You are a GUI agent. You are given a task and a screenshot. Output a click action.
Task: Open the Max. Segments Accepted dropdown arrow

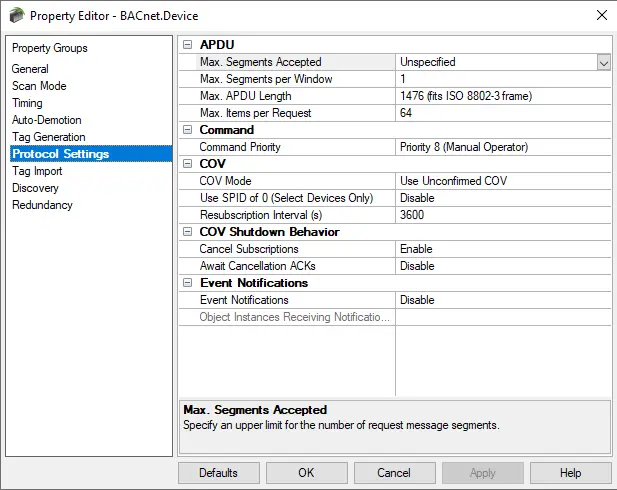604,62
